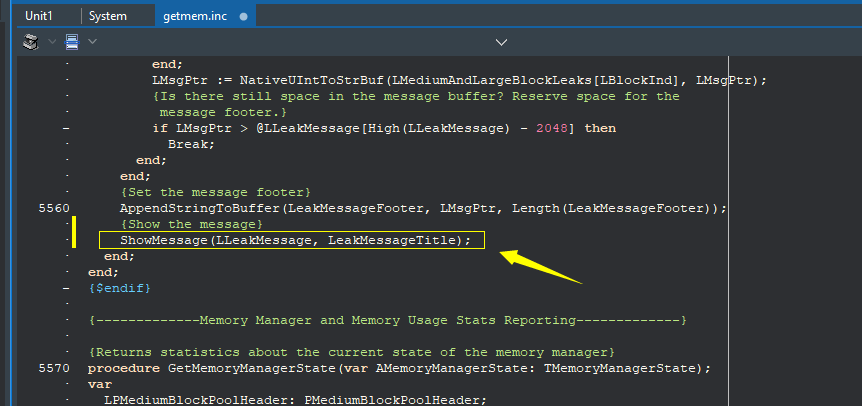The height and width of the screenshot is (406, 862).
Task: Click comment 'Returns statistics about the current state'
Action: [x=351, y=352]
